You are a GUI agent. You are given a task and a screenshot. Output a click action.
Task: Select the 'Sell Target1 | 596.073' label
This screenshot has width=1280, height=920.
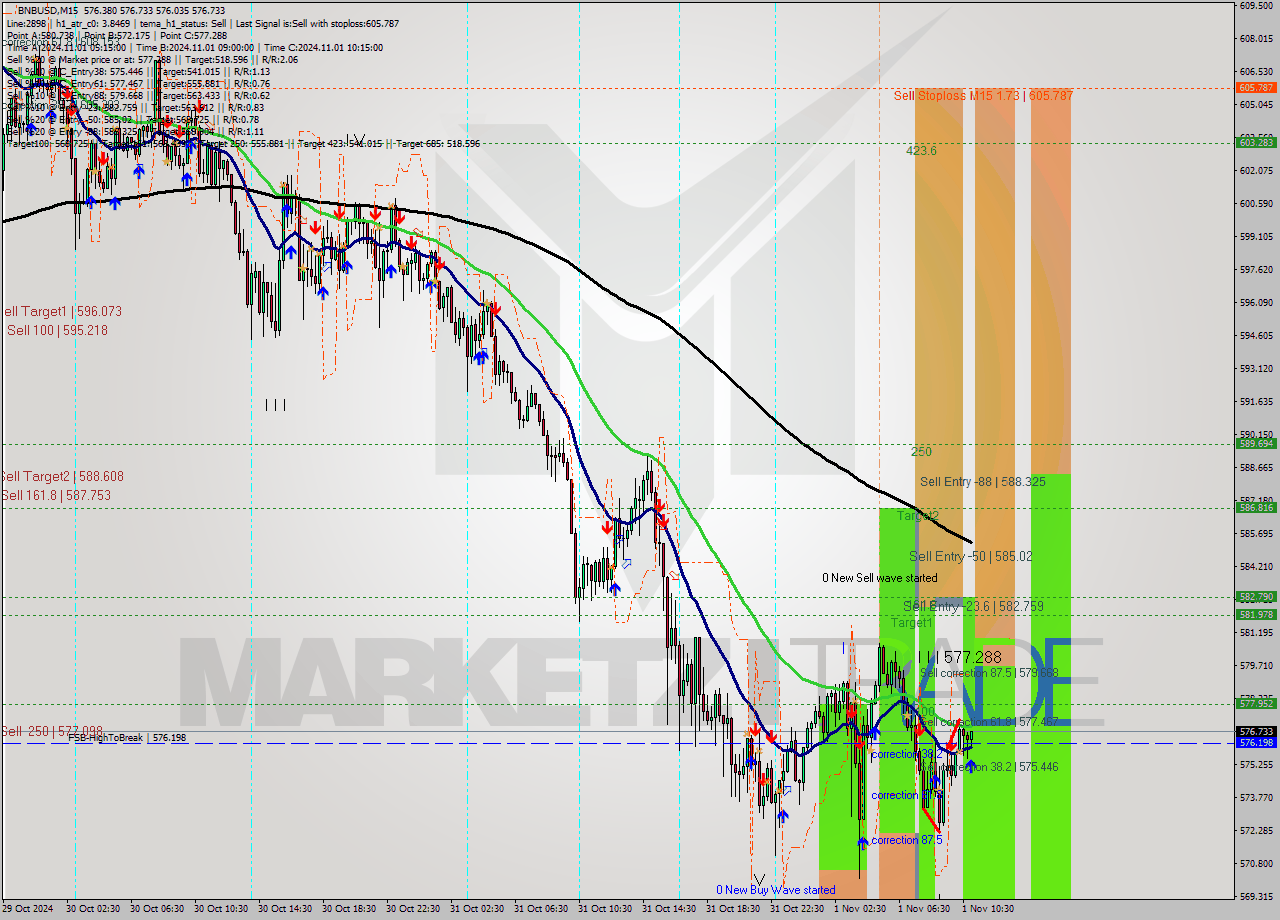point(61,311)
